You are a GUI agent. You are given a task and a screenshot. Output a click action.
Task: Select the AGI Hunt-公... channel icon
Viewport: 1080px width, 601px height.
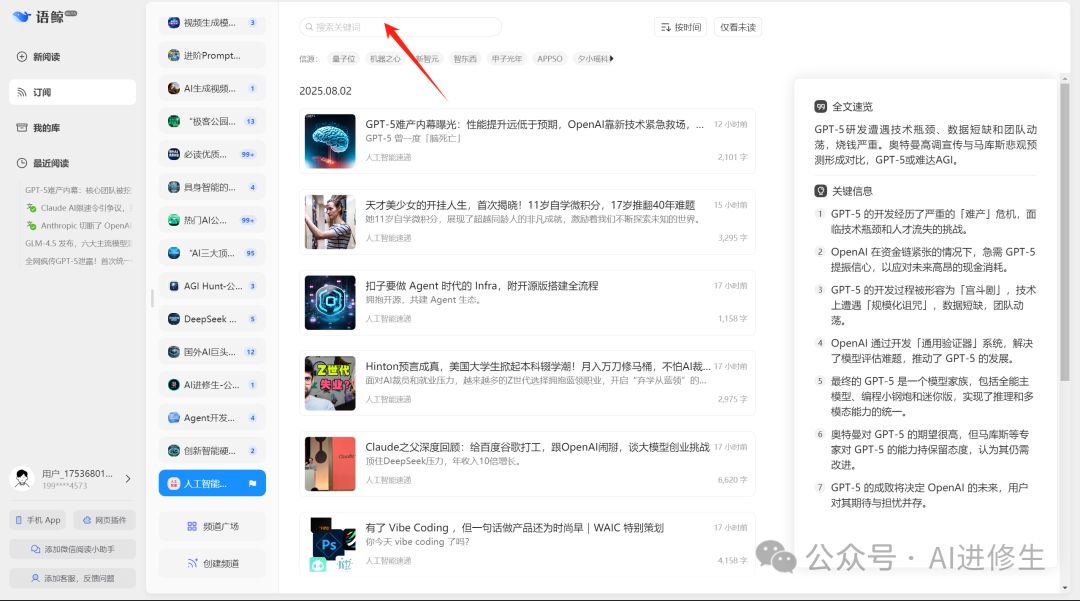coord(174,286)
